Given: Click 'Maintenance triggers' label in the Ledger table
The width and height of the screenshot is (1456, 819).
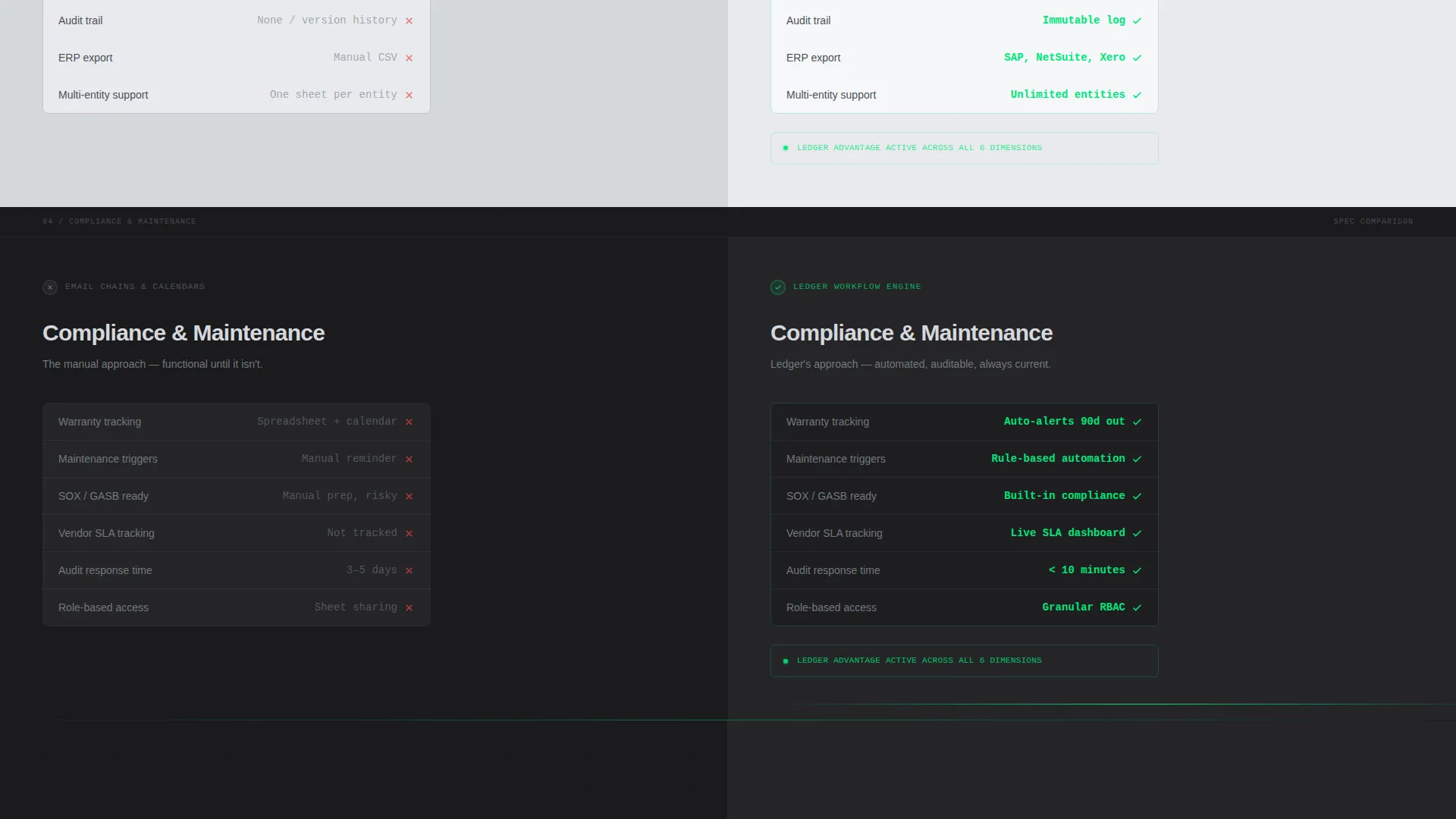Looking at the screenshot, I should click(x=836, y=459).
